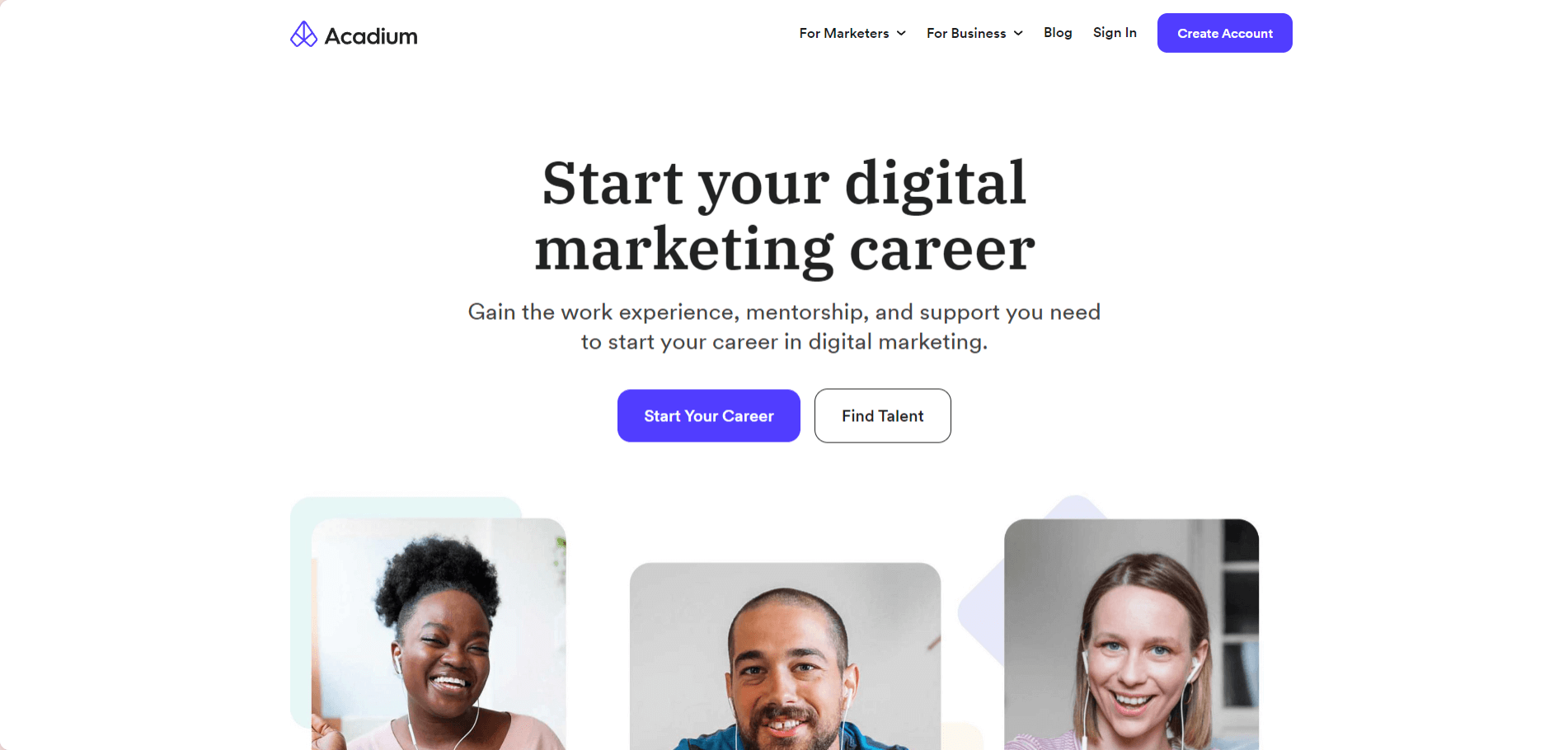
Task: Go to the Blog page
Action: pos(1058,32)
